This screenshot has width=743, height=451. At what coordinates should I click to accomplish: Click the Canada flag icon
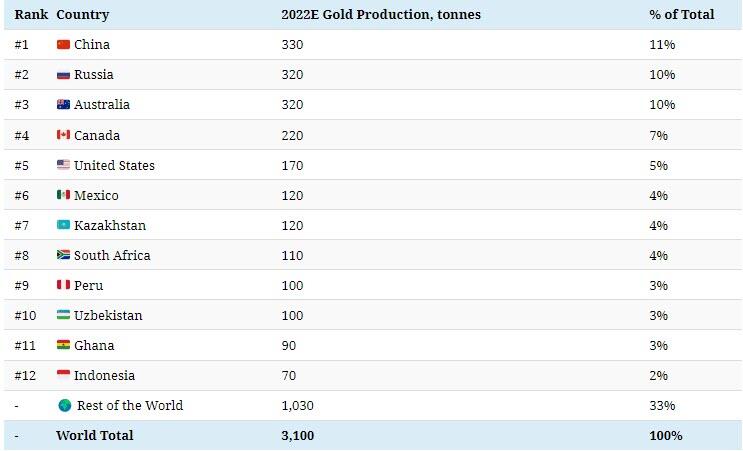tap(63, 135)
